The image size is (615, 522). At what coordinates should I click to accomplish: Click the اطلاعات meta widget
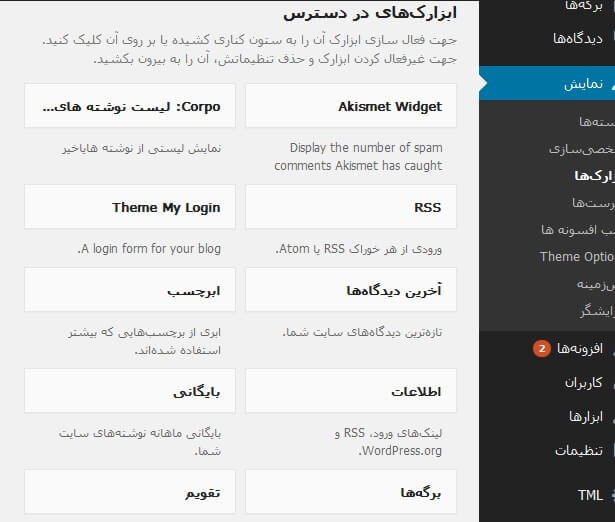click(351, 391)
